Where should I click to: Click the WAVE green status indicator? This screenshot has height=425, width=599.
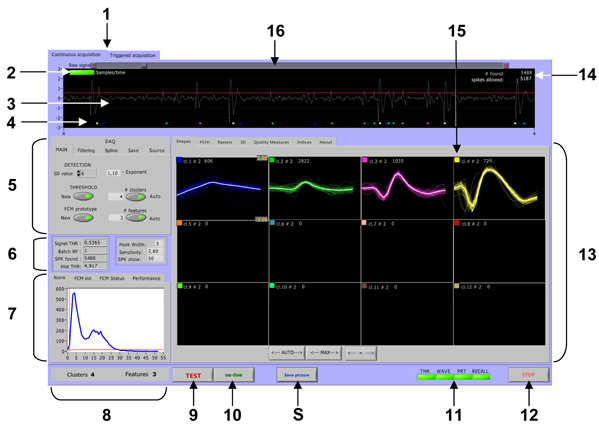click(x=444, y=377)
